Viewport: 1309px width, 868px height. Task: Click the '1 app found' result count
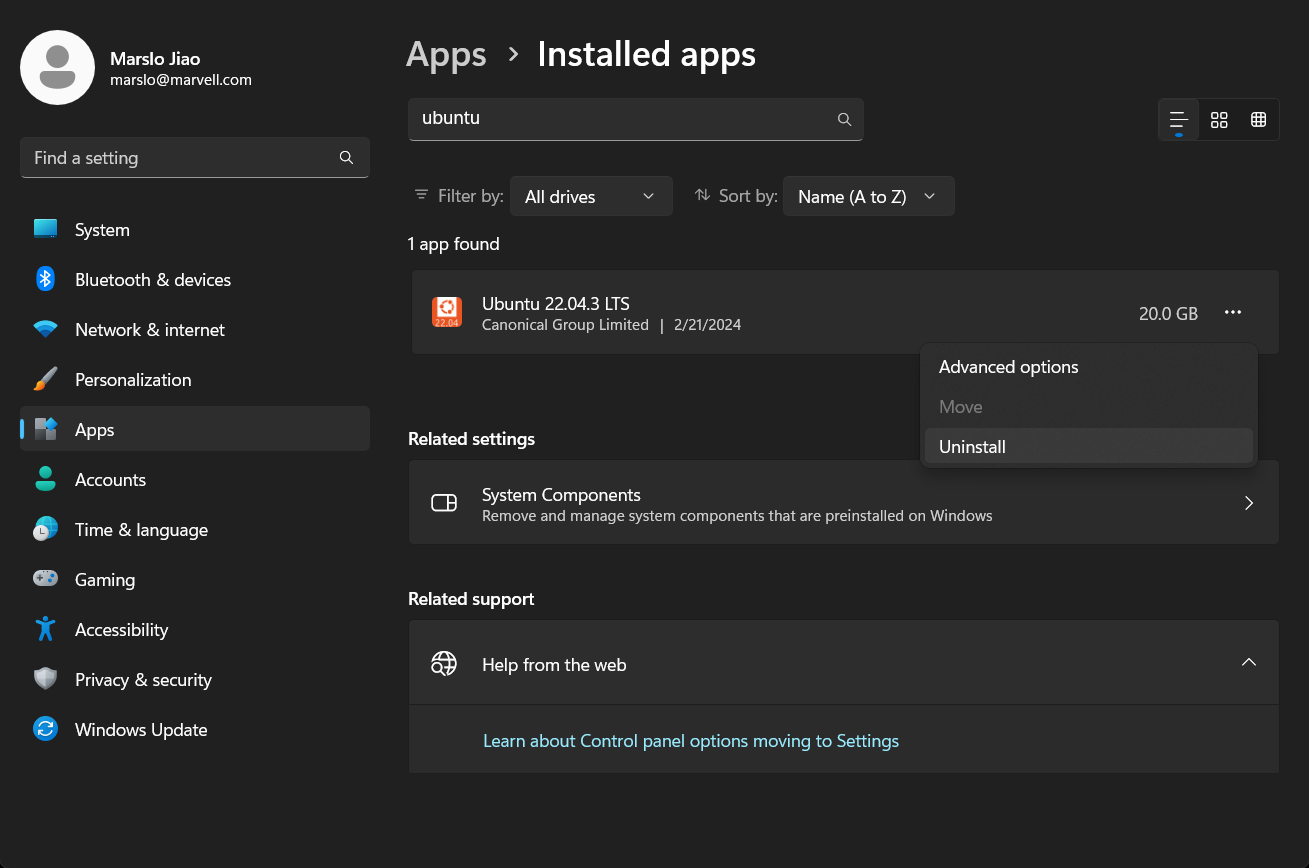[x=454, y=244]
